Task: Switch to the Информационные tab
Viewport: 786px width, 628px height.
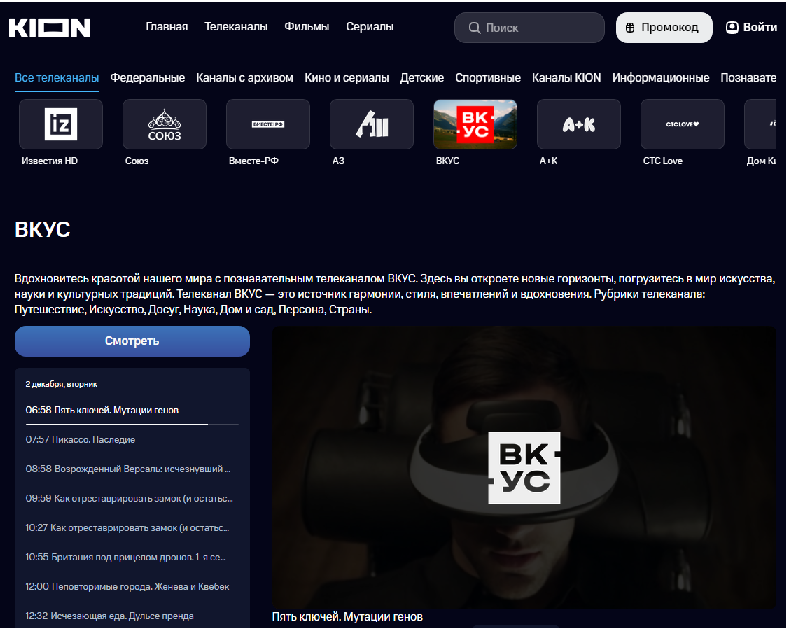Action: [661, 78]
